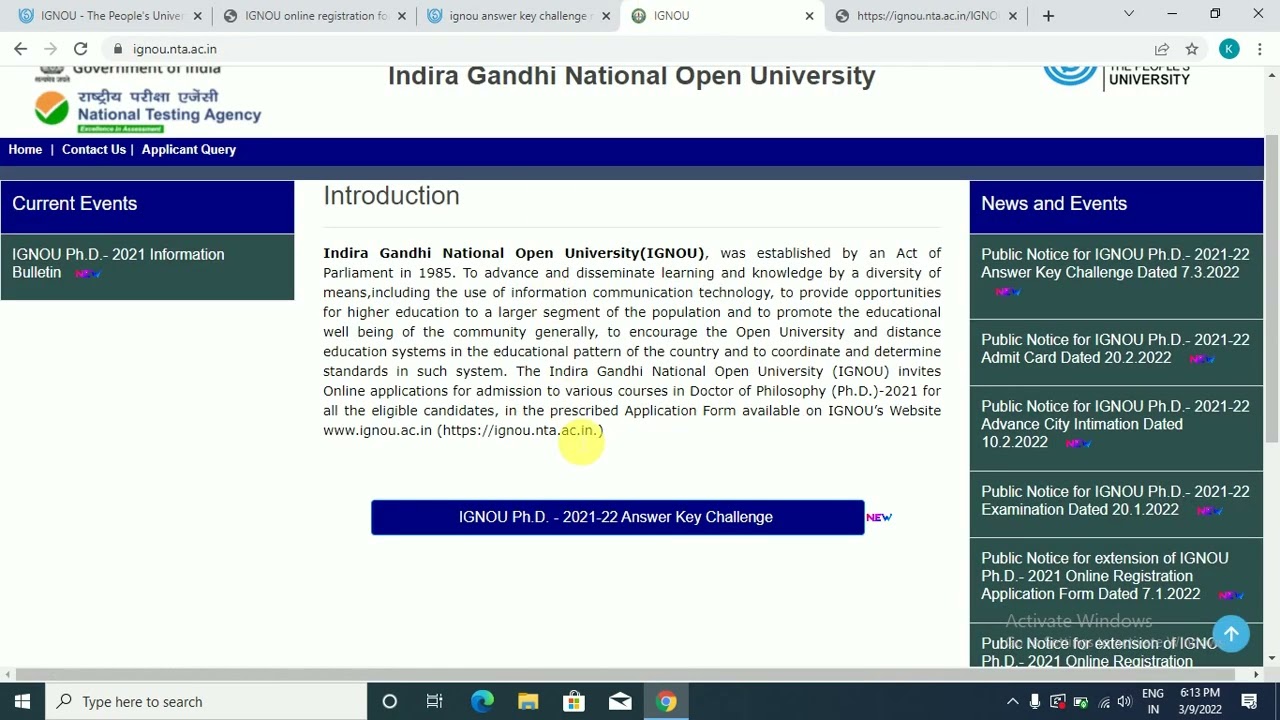Go back using the browser back arrow
The height and width of the screenshot is (720, 1280).
click(20, 49)
